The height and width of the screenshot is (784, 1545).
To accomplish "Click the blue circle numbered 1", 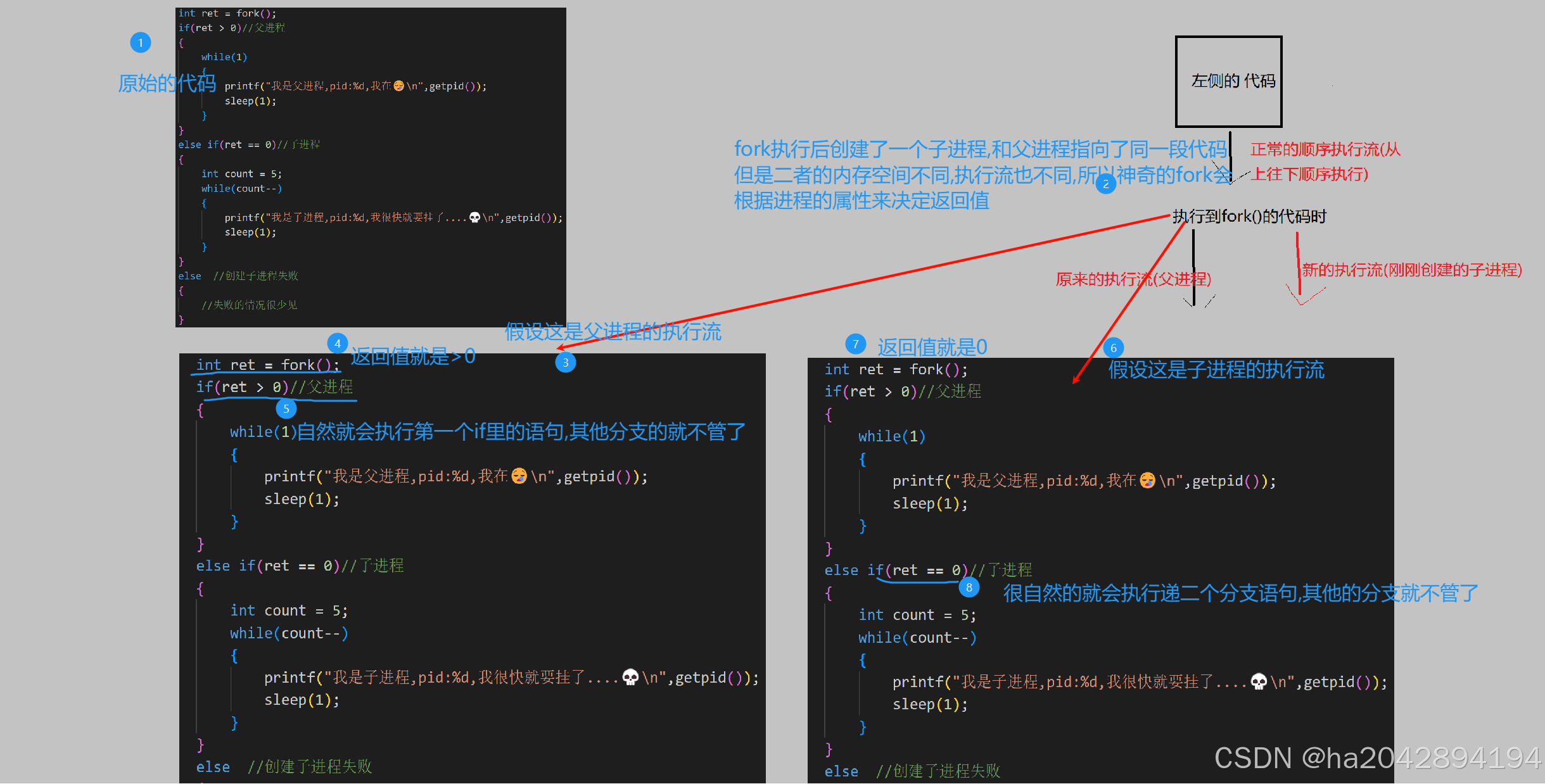I will [141, 43].
